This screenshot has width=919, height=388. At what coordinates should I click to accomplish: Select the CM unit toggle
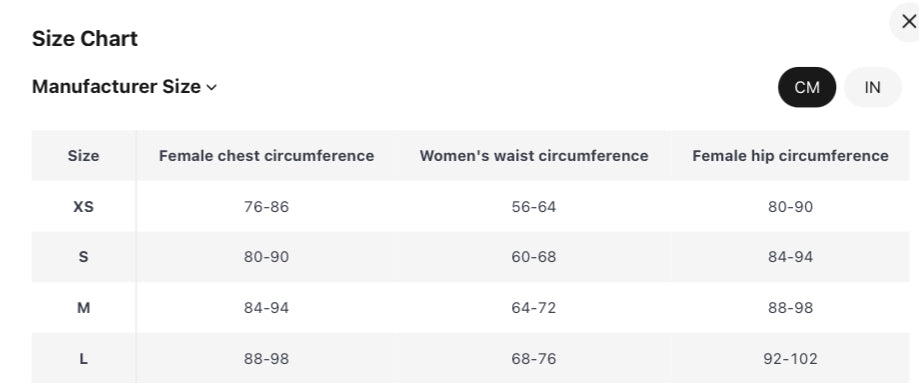pos(806,87)
